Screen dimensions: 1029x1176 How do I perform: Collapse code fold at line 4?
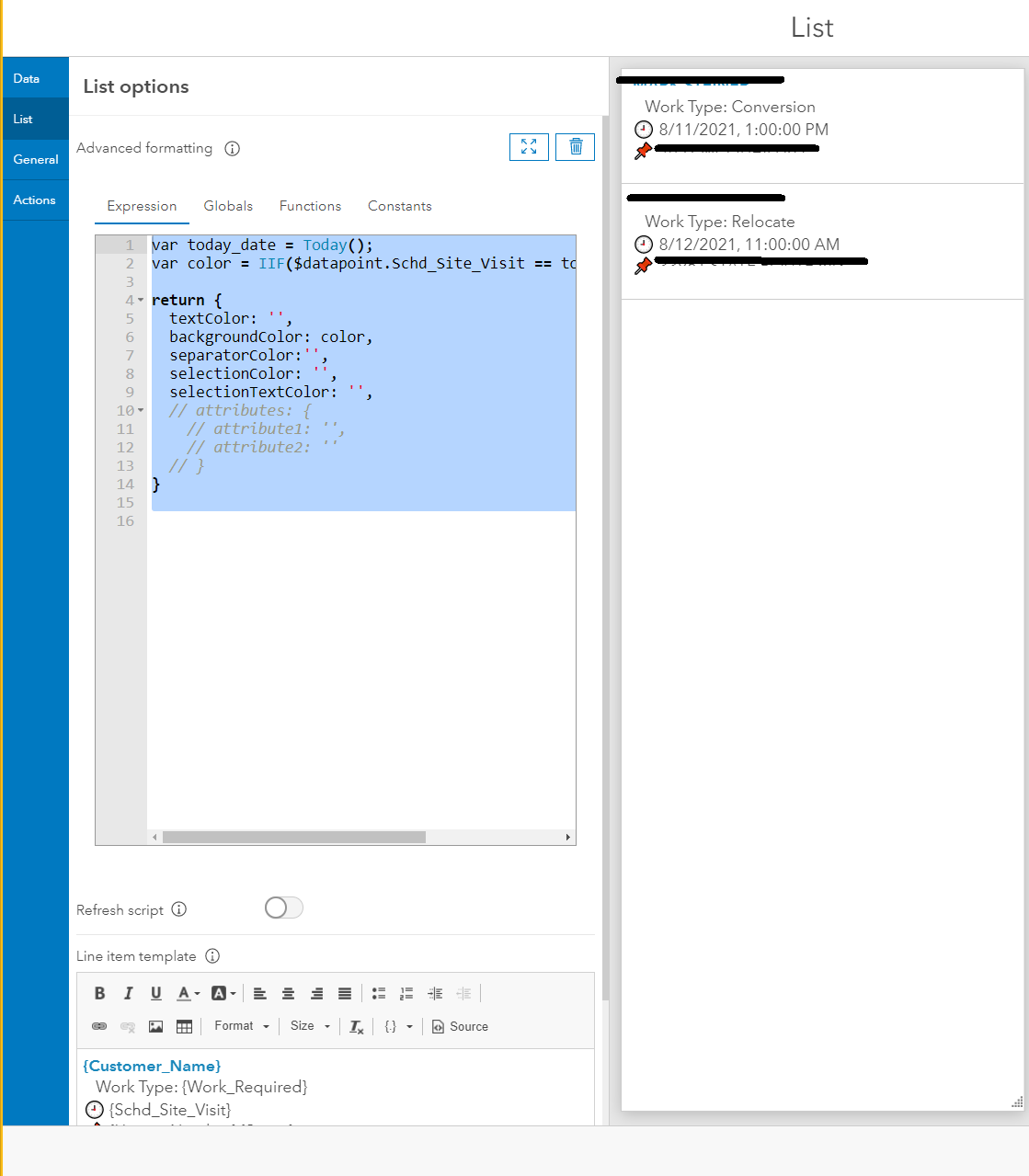(x=141, y=301)
